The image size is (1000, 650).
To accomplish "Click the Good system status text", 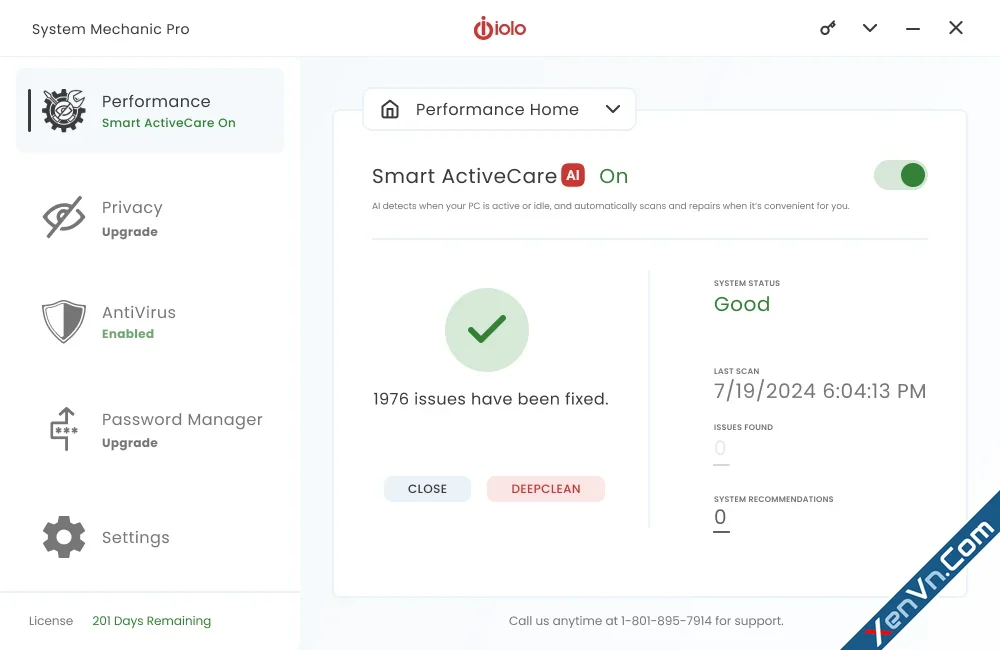I will (742, 304).
